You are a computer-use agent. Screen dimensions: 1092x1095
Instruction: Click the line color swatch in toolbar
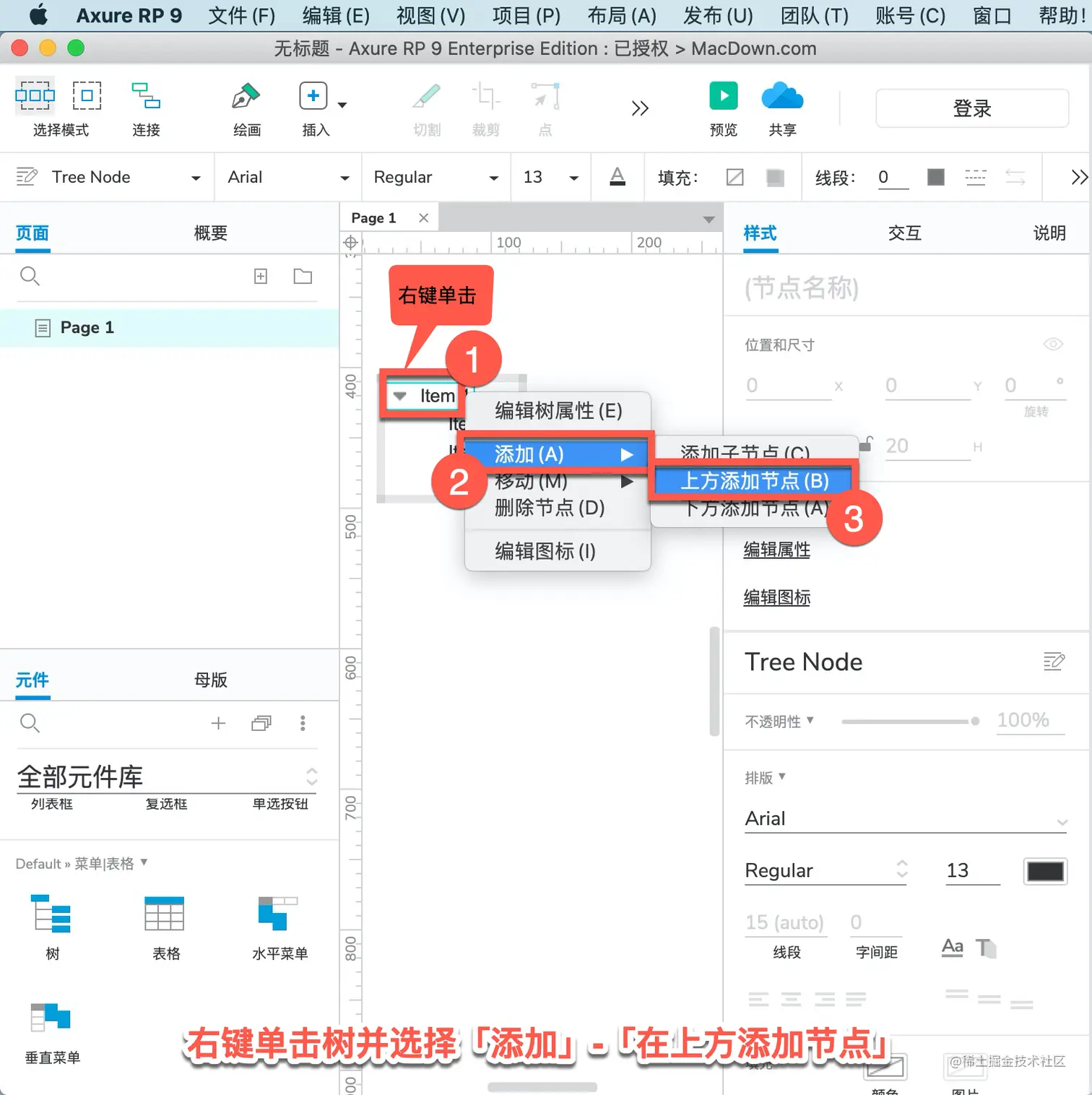[x=936, y=177]
